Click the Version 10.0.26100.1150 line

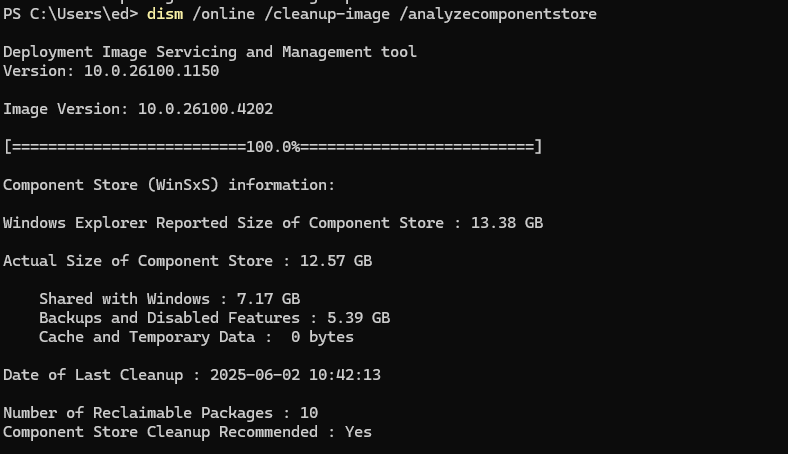[111, 71]
